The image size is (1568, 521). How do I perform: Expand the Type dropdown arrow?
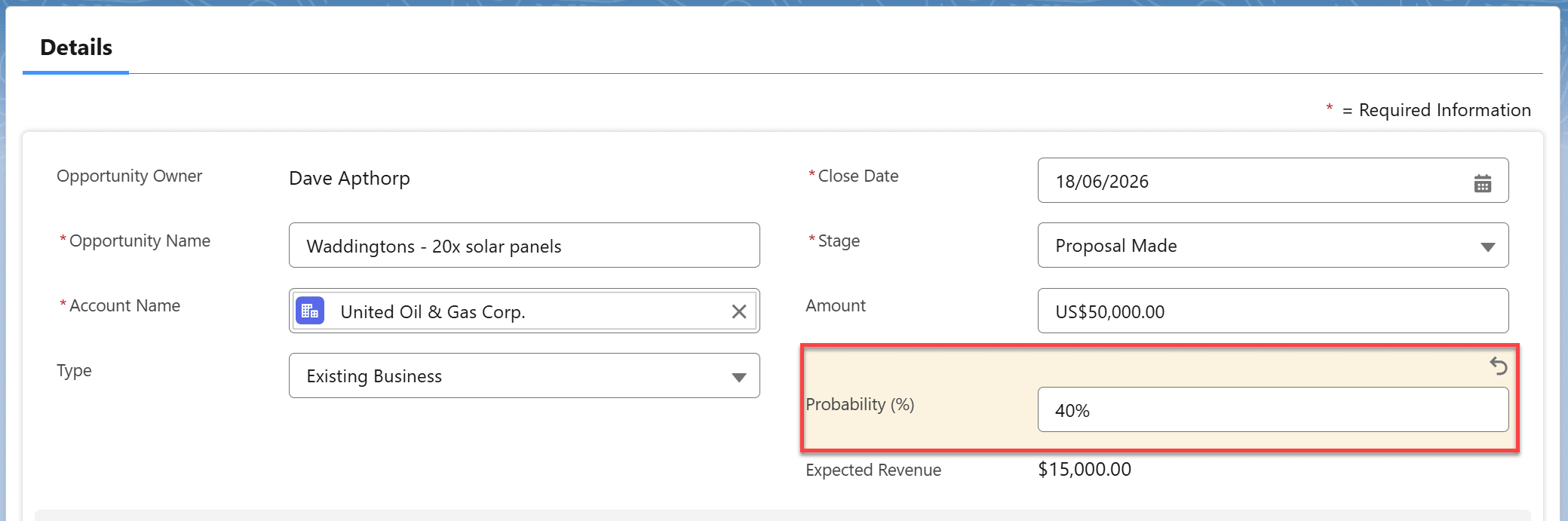[x=738, y=377]
